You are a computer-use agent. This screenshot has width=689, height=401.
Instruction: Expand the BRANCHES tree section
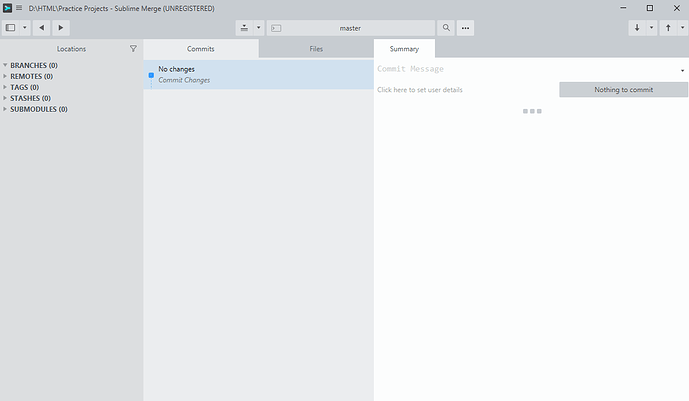click(x=5, y=65)
